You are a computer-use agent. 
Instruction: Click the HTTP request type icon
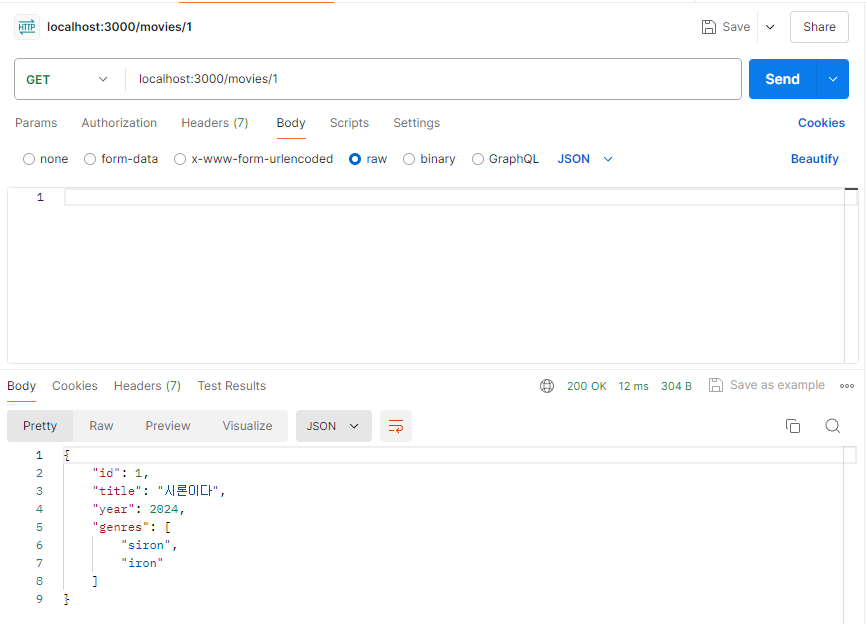click(27, 27)
